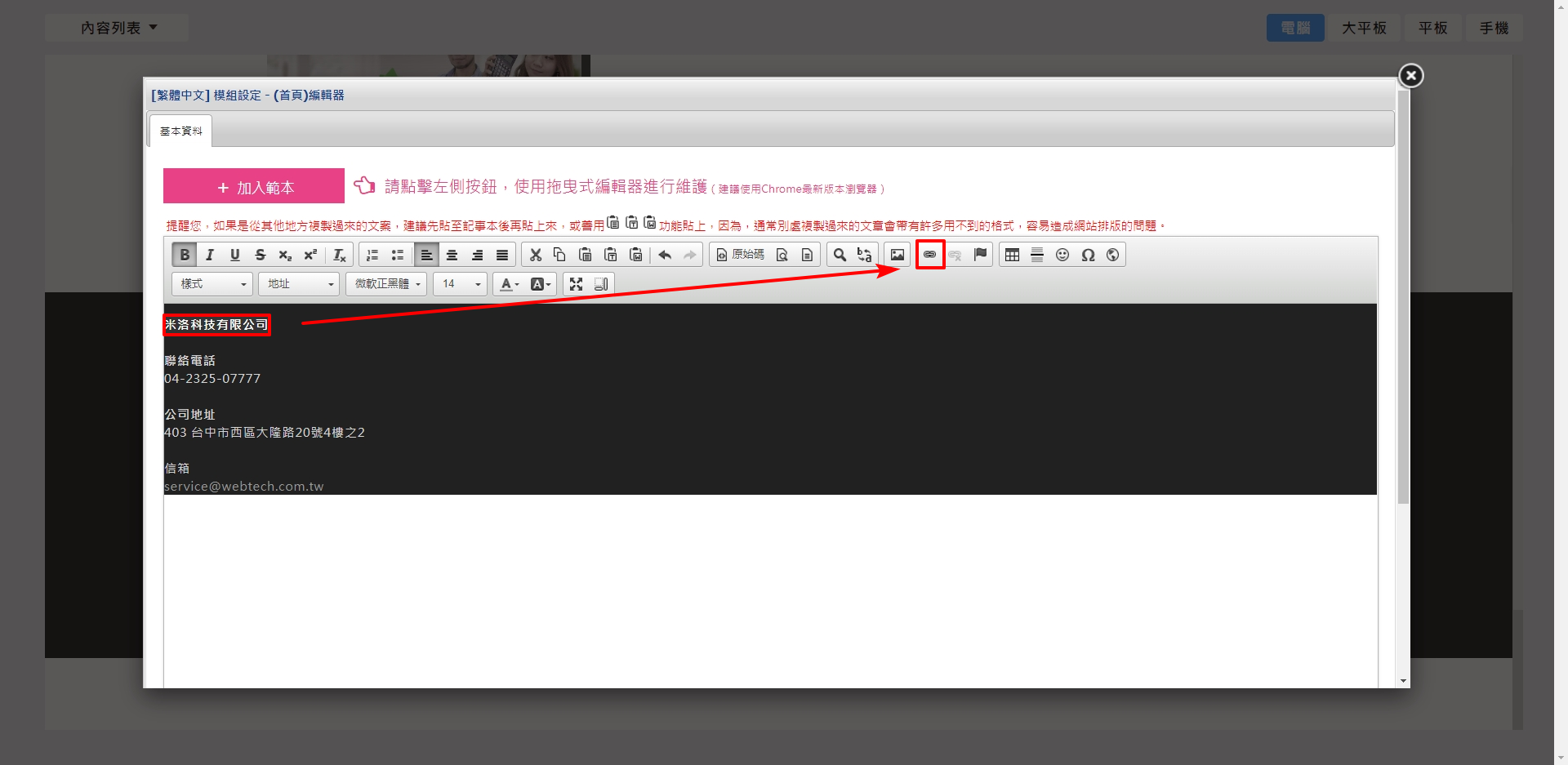The width and height of the screenshot is (1568, 765).
Task: Click the cut scissors icon
Action: pyautogui.click(x=535, y=255)
